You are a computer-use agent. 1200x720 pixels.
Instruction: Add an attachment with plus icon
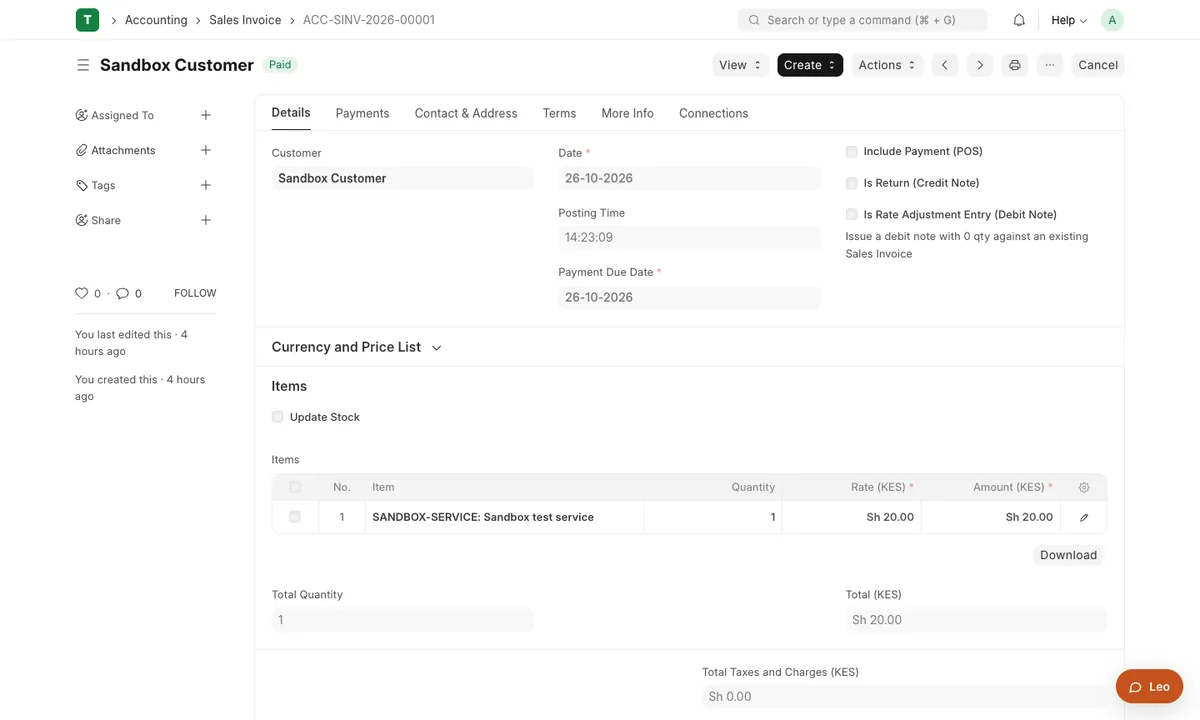click(206, 150)
